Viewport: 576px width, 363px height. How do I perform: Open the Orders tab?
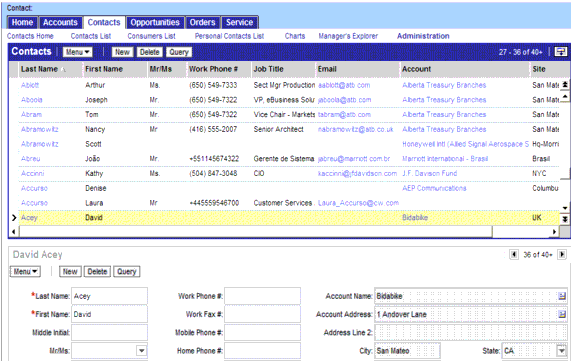[x=202, y=22]
